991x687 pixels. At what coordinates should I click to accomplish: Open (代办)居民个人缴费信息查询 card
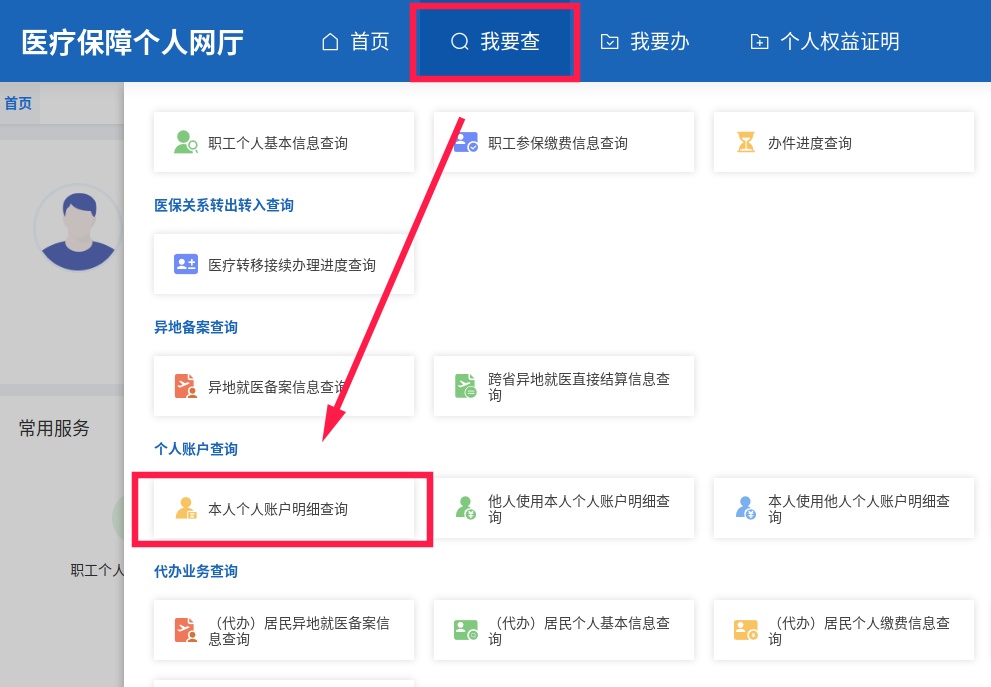[844, 630]
